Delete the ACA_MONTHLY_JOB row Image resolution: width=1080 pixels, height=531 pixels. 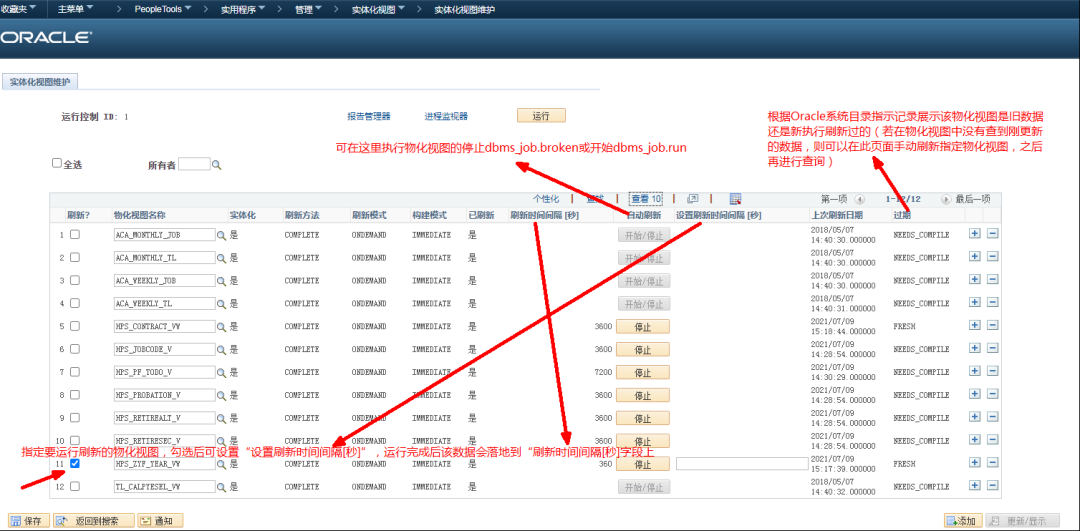(993, 234)
